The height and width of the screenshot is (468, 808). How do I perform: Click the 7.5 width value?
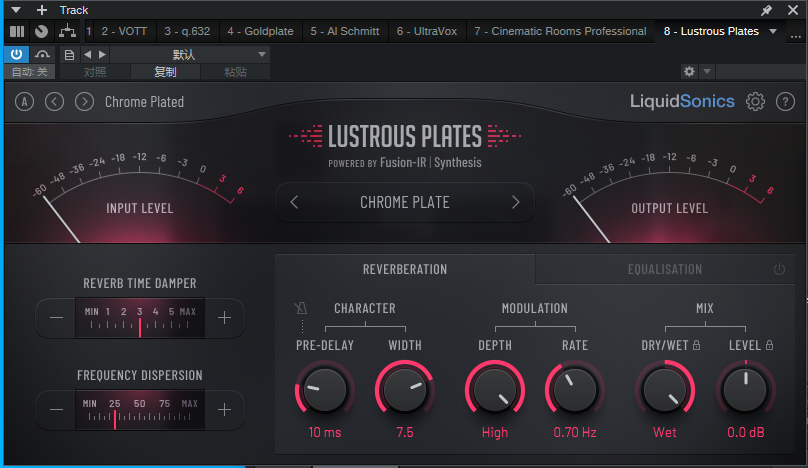(x=405, y=432)
